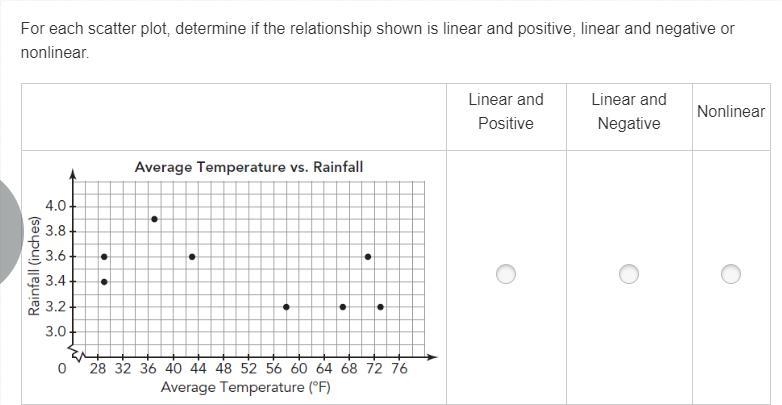Click the chart title Average Temperature vs. Rainfall

coord(248,167)
